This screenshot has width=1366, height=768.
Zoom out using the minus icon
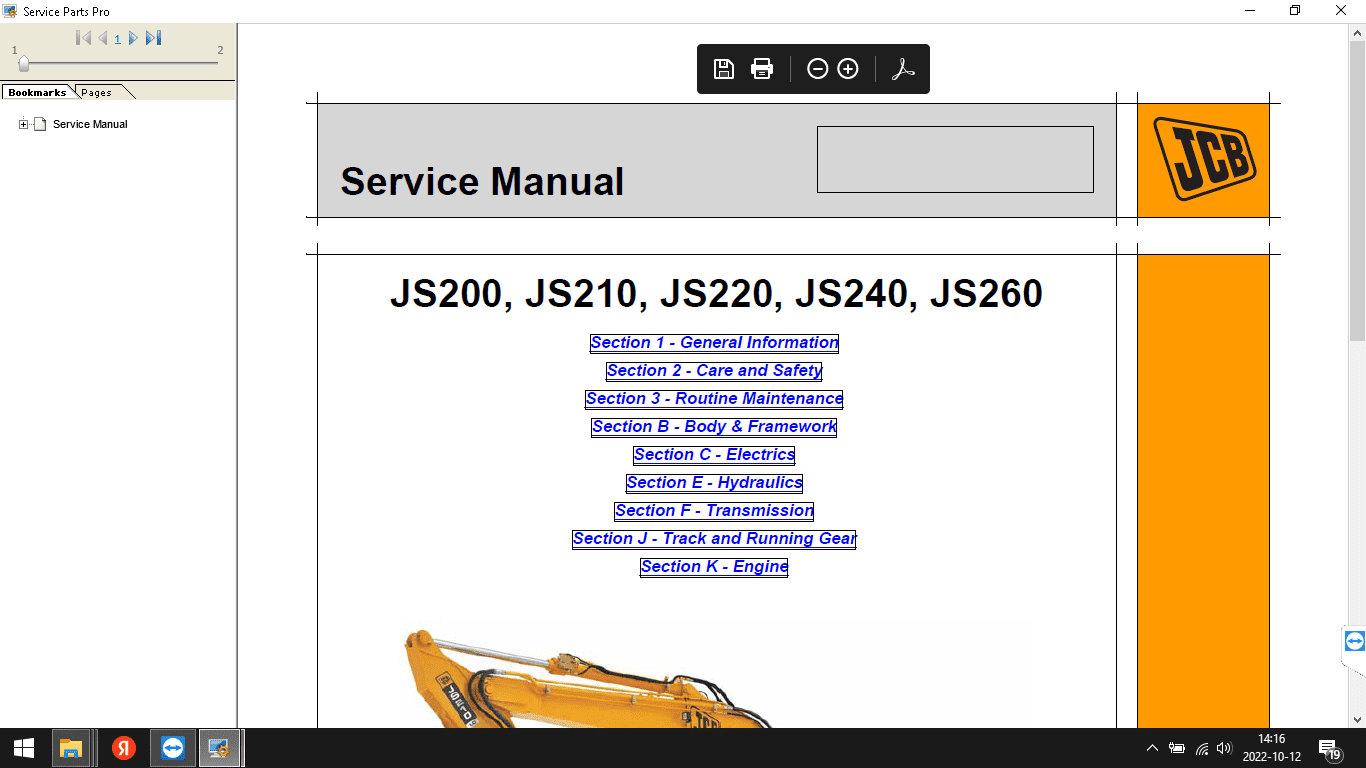[x=817, y=69]
